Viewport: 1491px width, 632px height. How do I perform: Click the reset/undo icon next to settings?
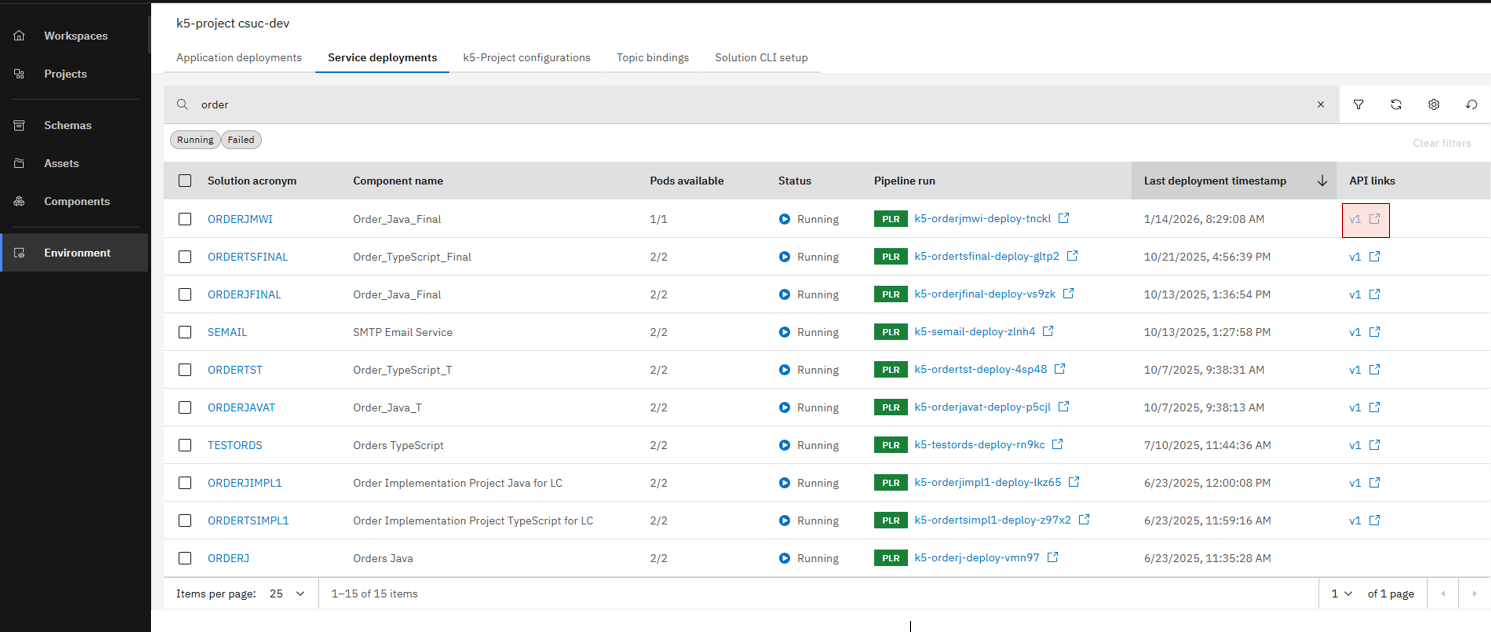[x=1470, y=104]
